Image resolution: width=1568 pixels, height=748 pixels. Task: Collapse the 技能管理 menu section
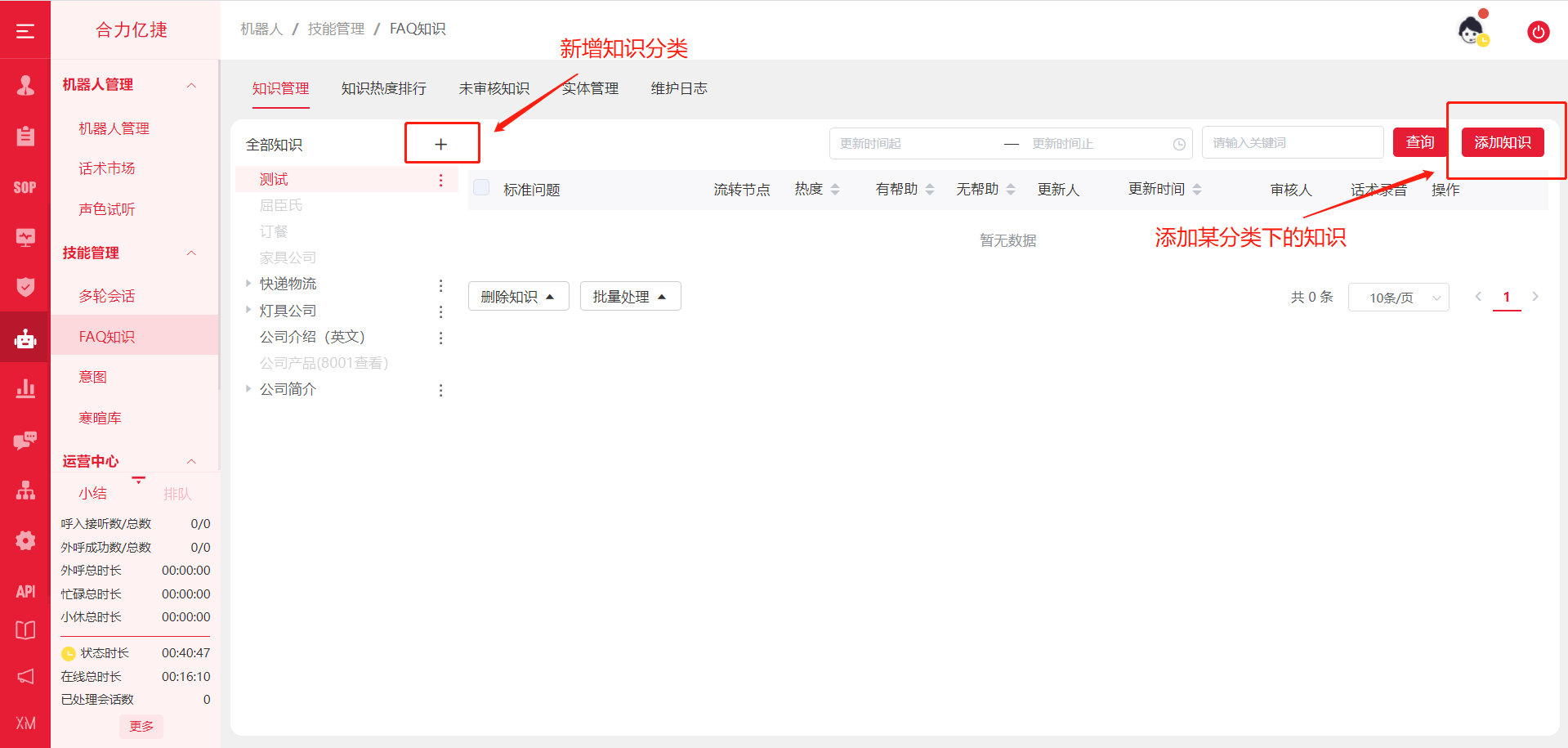click(x=191, y=253)
